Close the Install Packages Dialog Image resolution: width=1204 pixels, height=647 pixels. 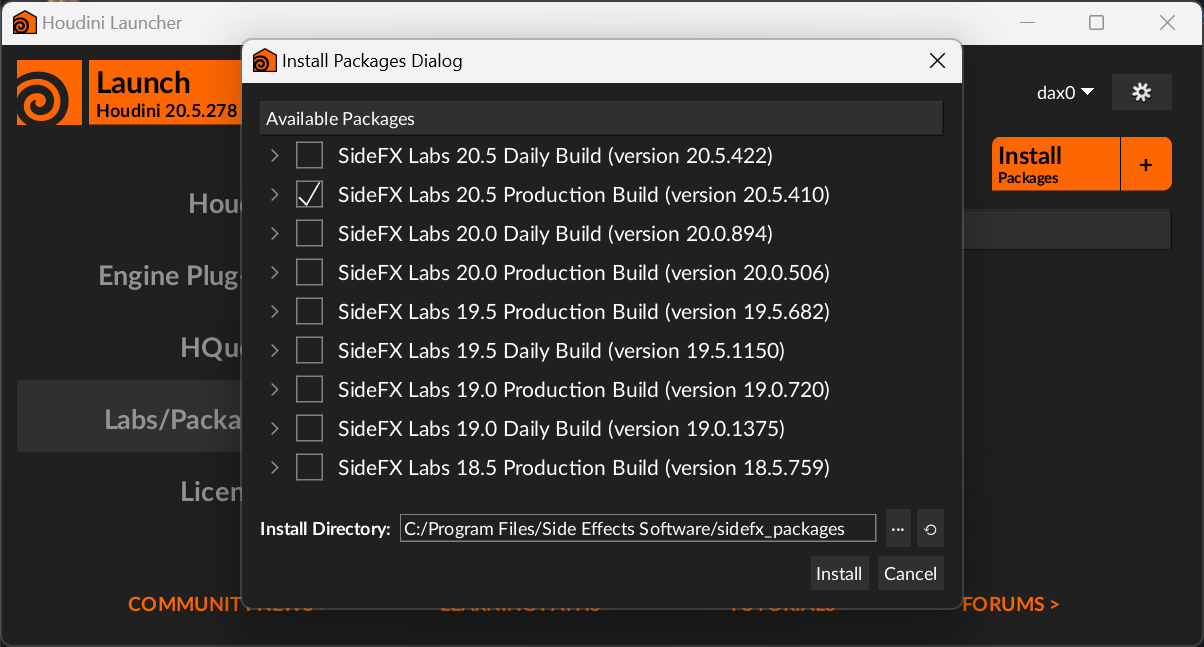click(937, 61)
